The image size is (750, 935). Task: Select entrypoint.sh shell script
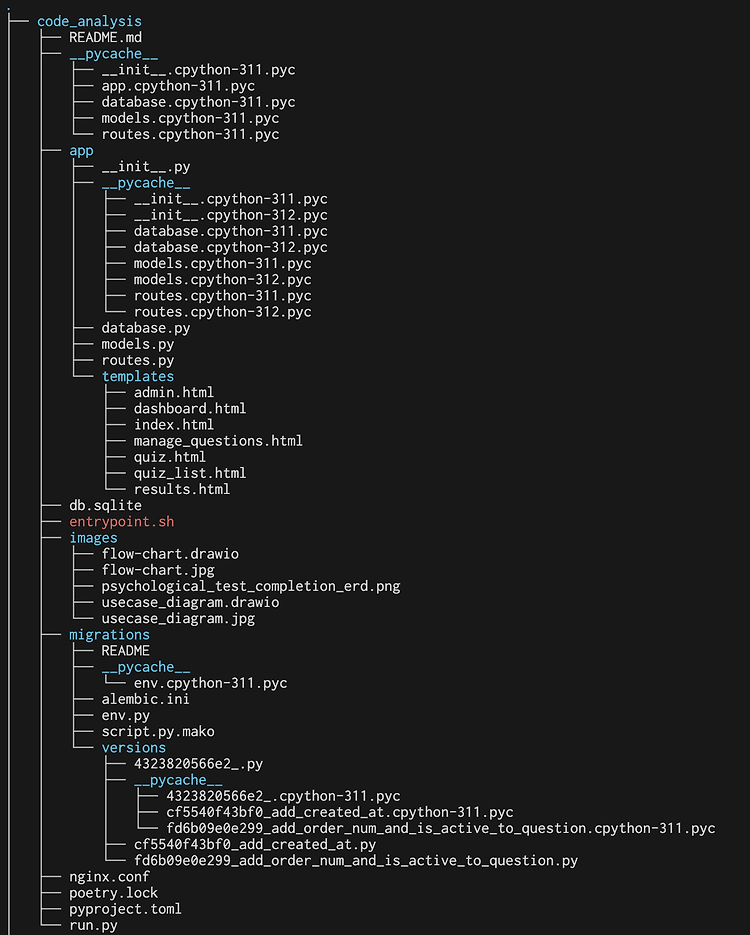pos(121,522)
